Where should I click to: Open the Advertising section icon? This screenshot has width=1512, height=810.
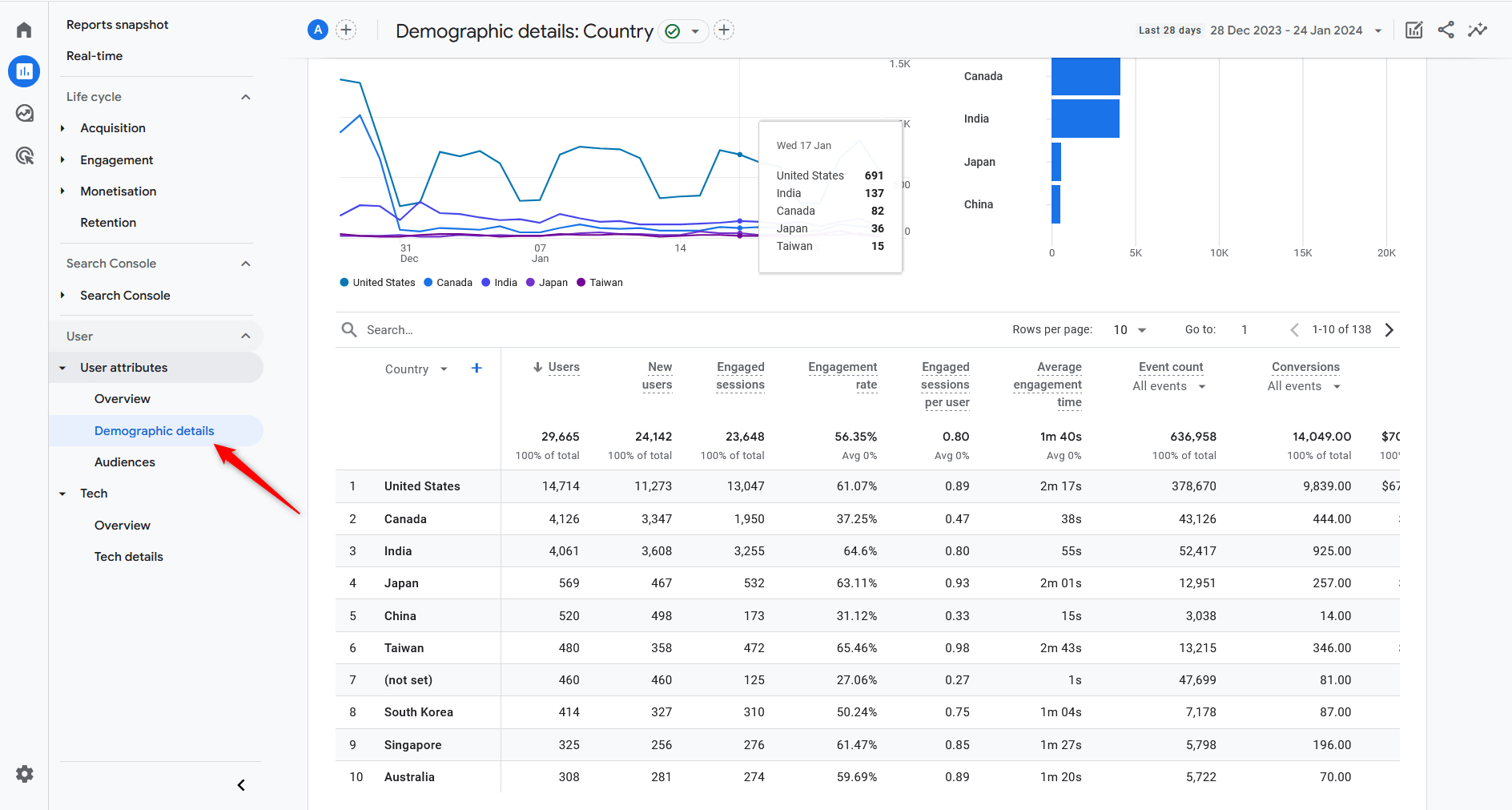point(23,155)
